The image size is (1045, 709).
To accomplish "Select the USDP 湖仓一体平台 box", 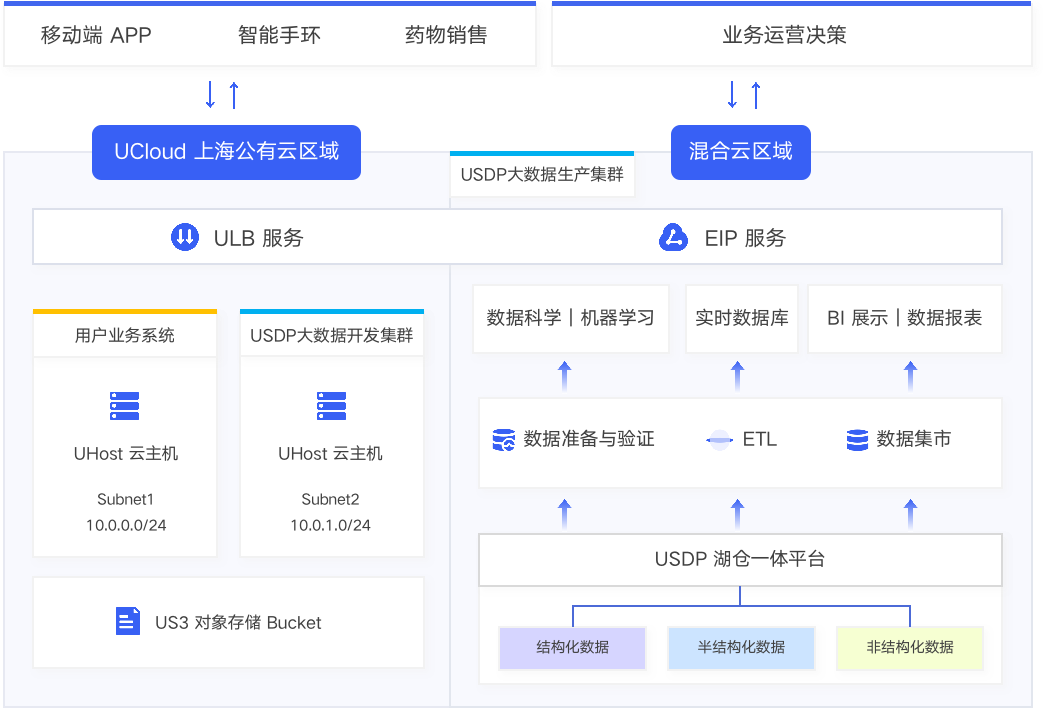I will pos(740,559).
